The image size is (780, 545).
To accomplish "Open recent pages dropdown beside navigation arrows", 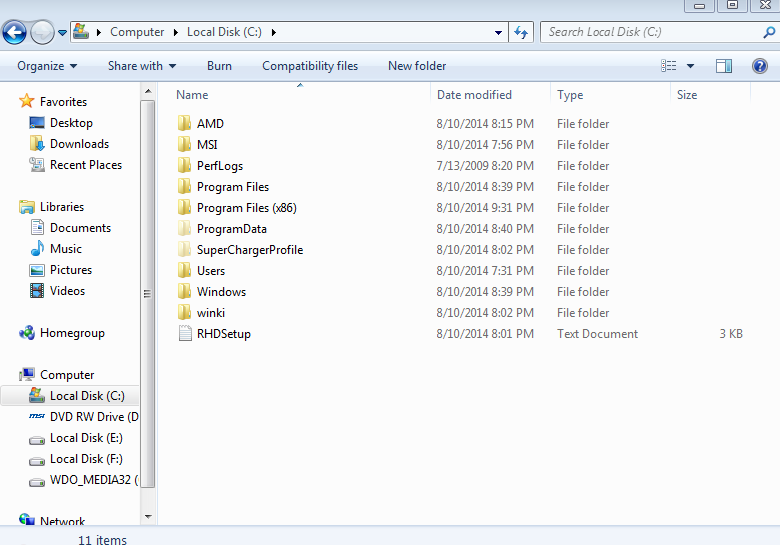I will (x=62, y=33).
